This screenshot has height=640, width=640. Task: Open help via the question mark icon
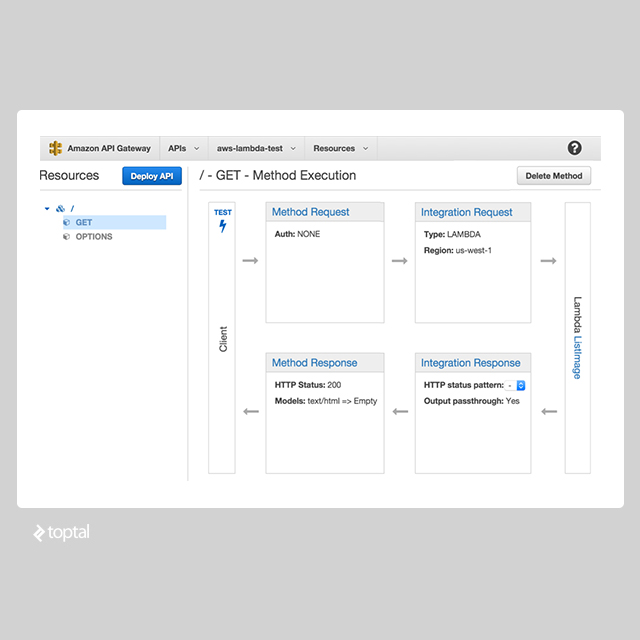(574, 148)
